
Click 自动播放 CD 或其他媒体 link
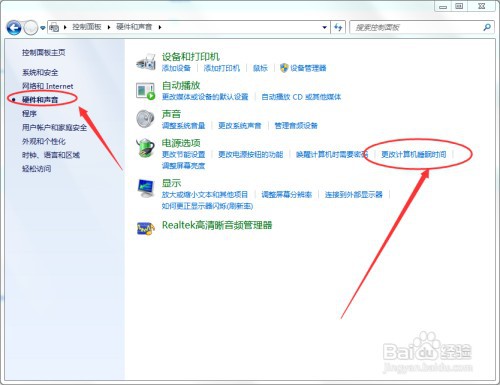[x=301, y=97]
